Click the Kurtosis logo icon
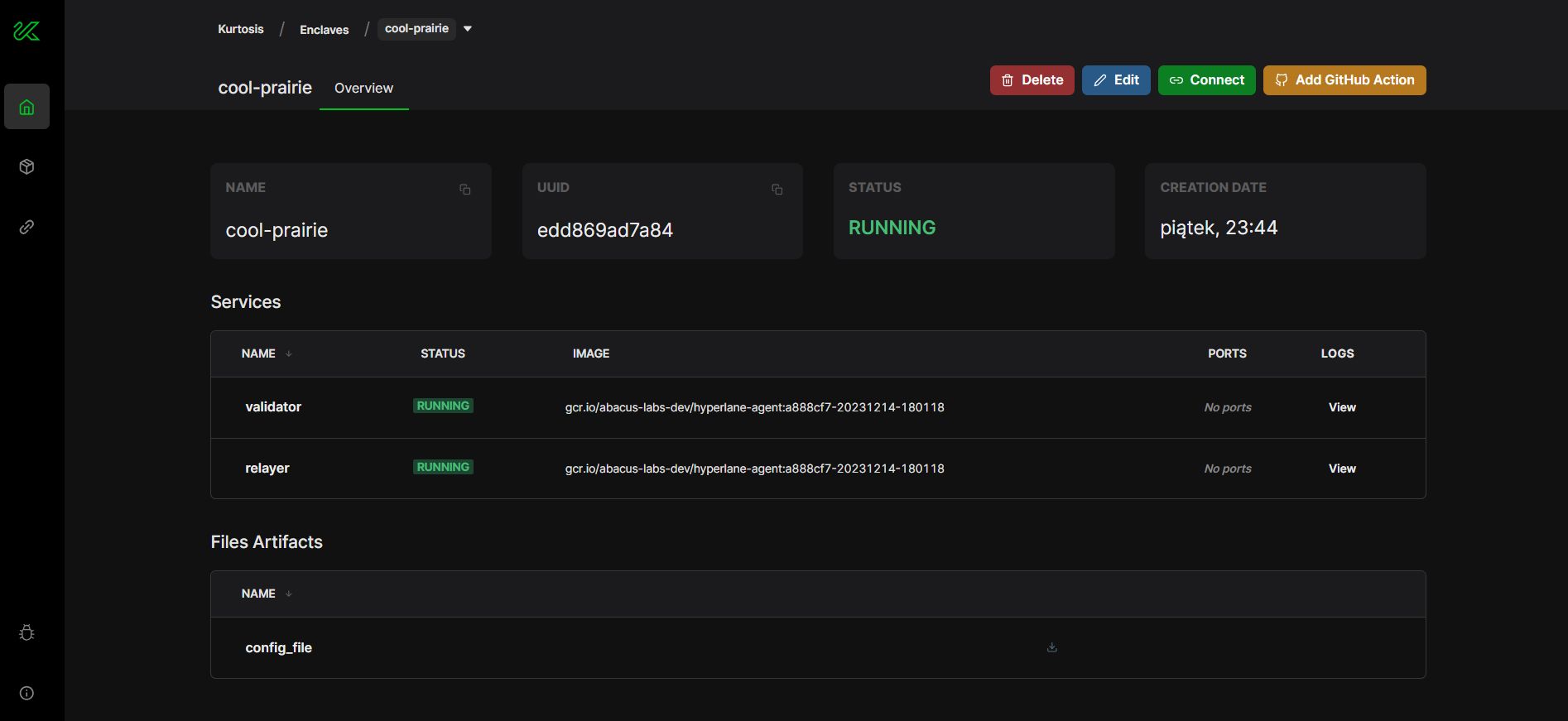The image size is (1568, 721). [x=26, y=31]
